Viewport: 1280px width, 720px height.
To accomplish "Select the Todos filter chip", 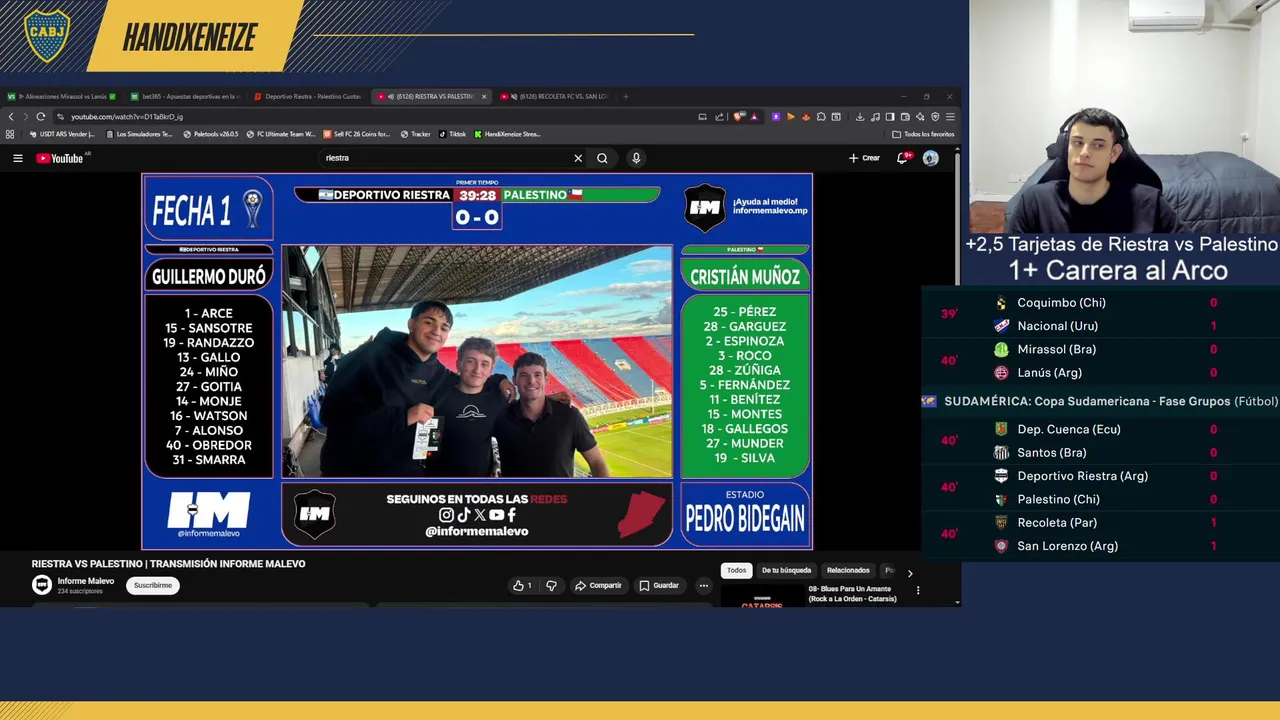I will point(736,570).
